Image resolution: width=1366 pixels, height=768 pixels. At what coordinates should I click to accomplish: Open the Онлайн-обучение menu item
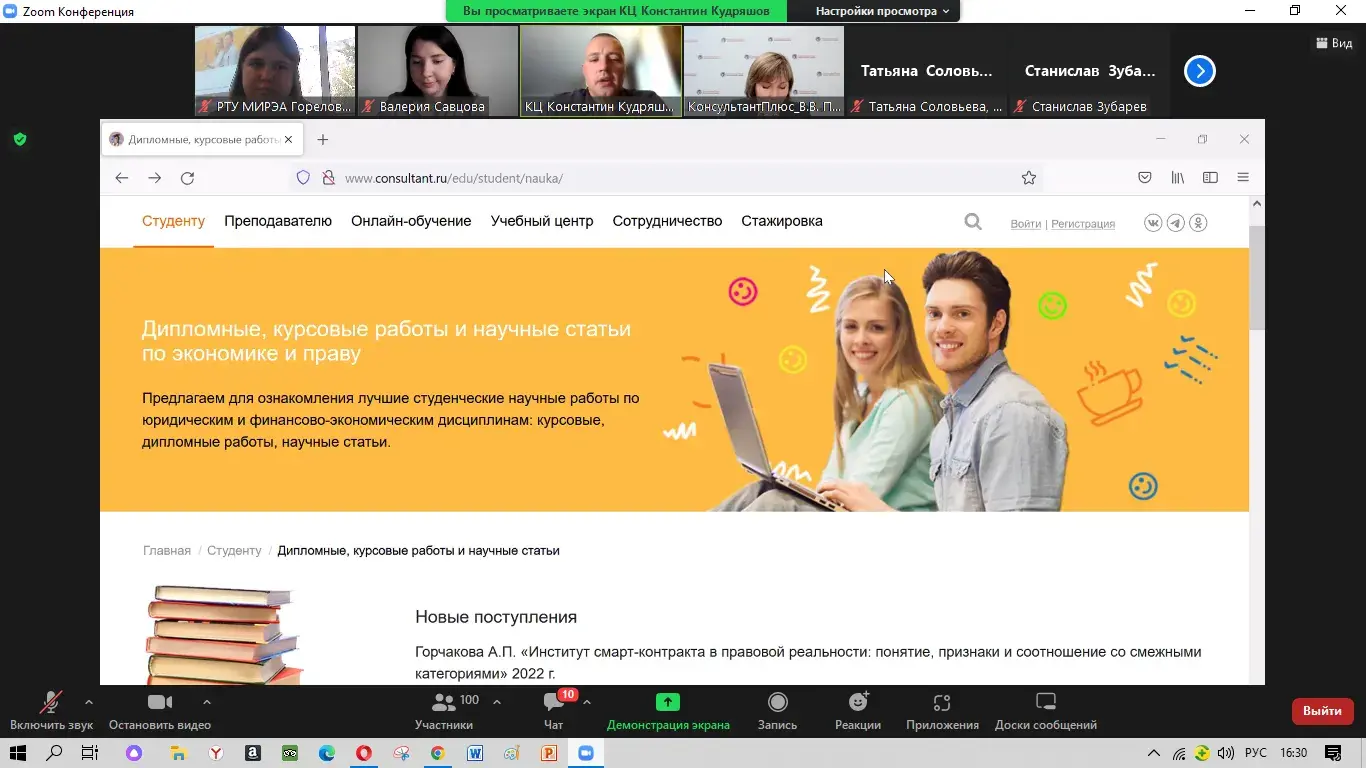click(x=411, y=221)
